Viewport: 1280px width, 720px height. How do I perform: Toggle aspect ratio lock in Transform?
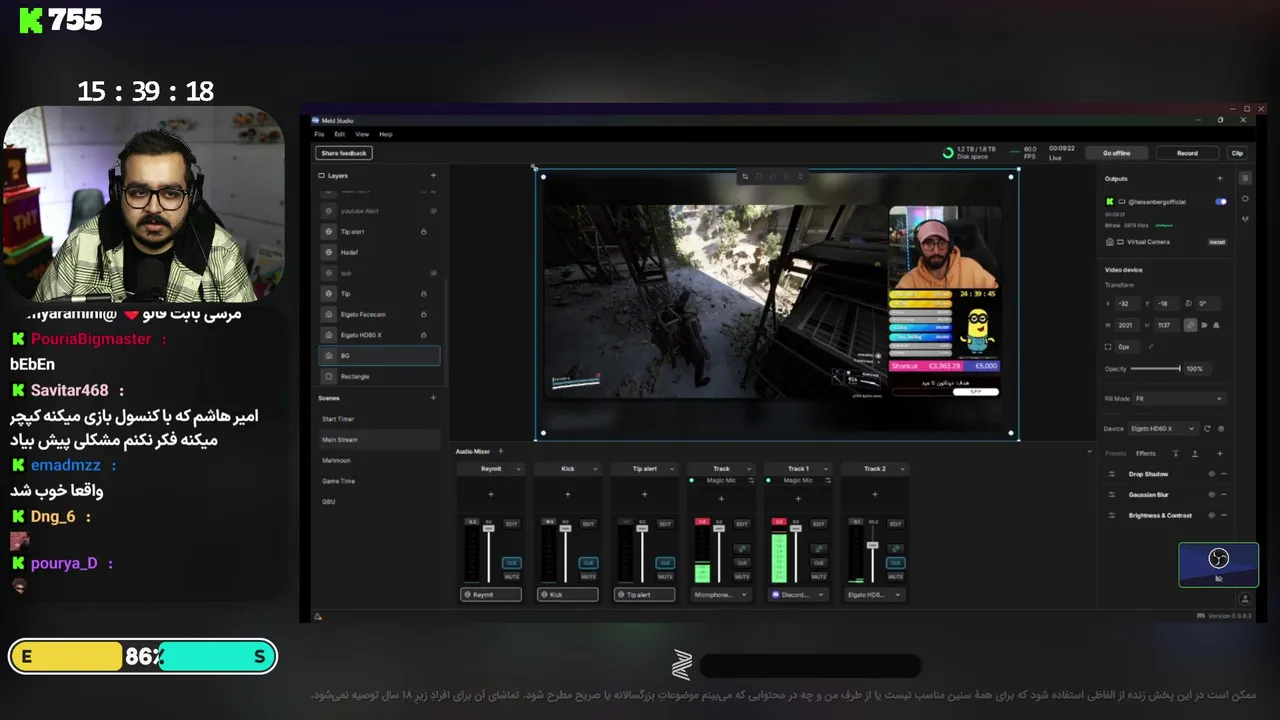click(1190, 325)
